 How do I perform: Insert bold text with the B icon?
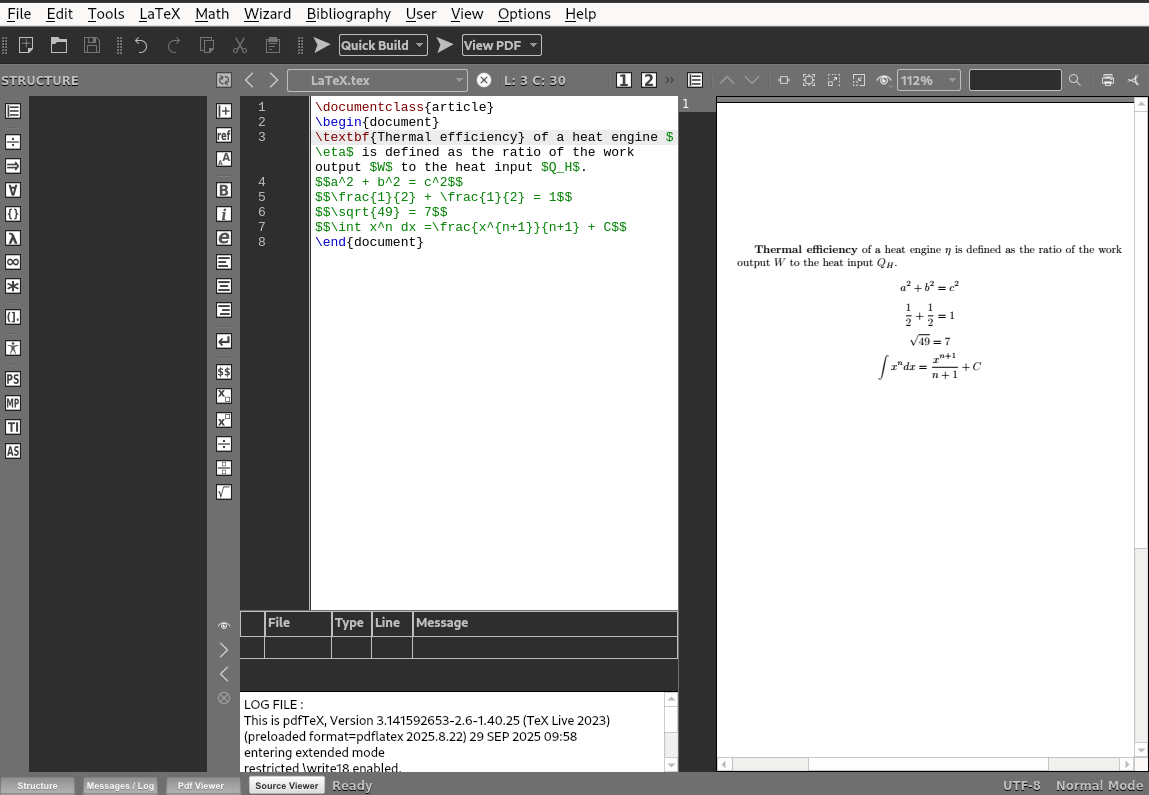click(x=224, y=190)
